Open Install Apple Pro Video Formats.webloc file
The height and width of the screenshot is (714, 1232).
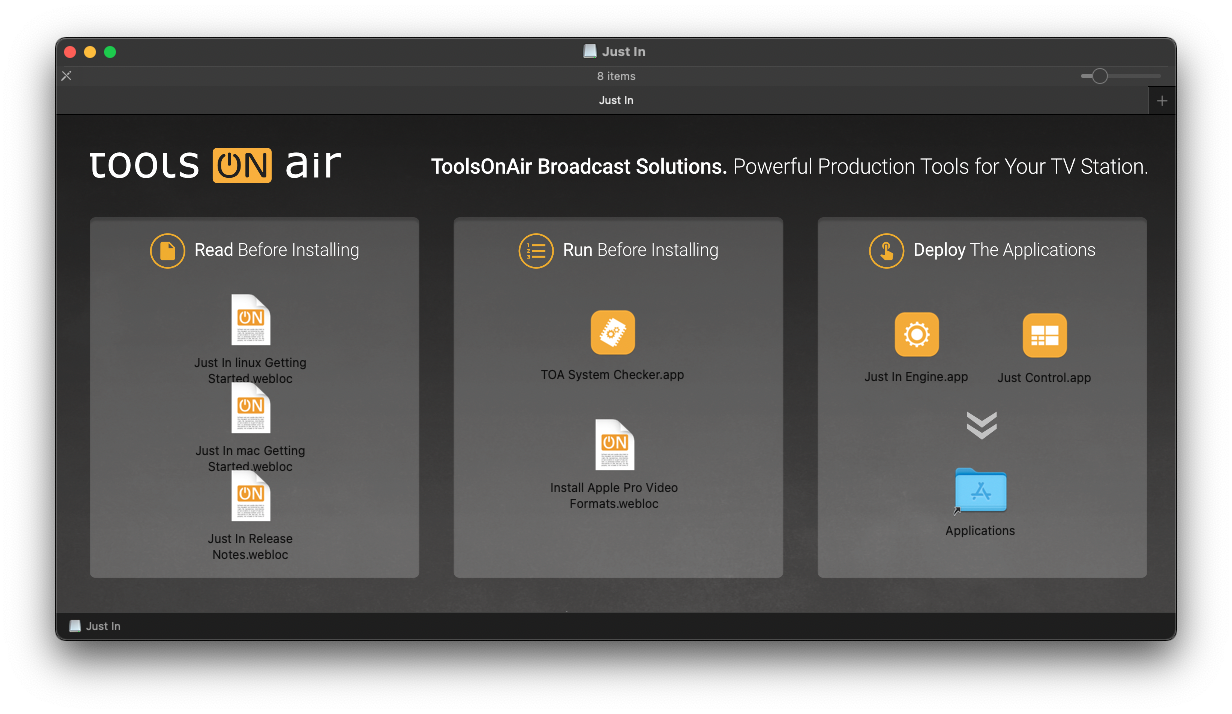point(614,445)
